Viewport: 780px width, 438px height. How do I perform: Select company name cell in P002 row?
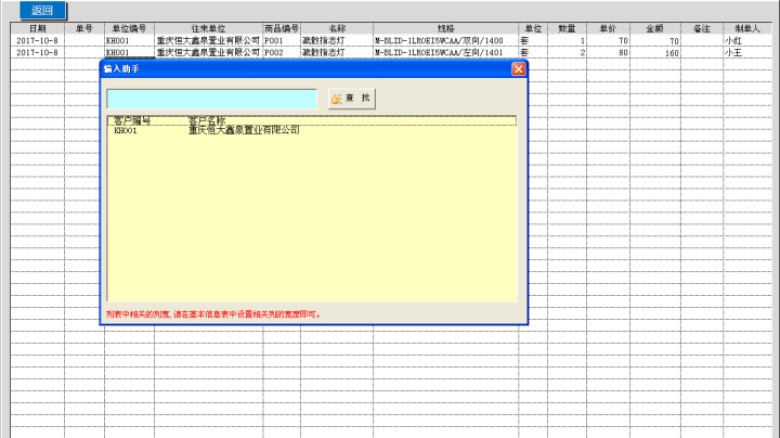point(208,53)
